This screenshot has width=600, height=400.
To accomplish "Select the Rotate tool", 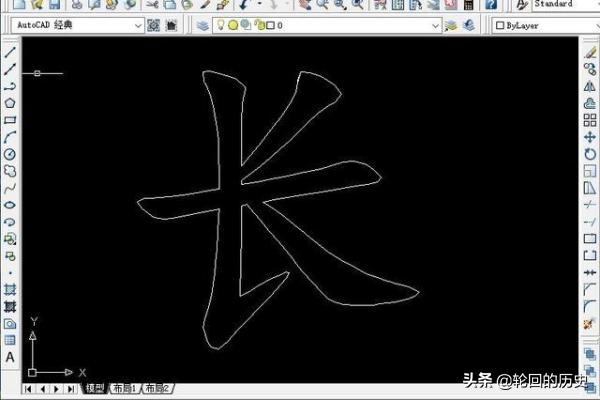I will pos(590,154).
